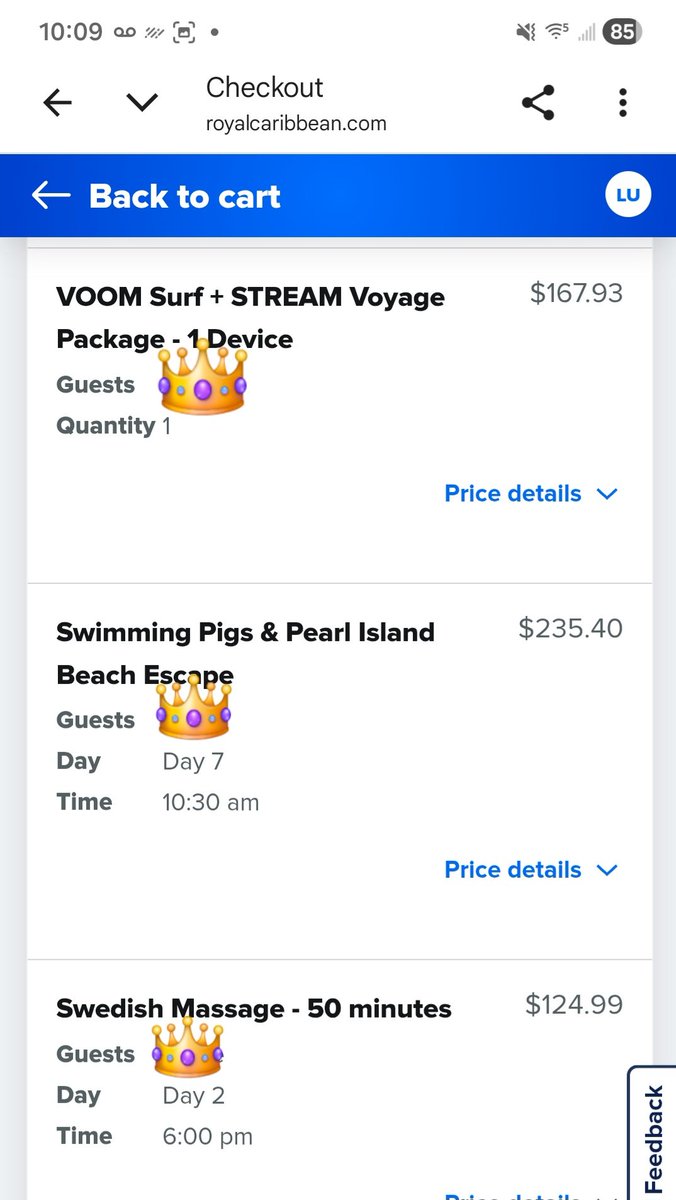Expand Price details for Swimming Pigs excursion
Viewport: 676px width, 1200px height.
pyautogui.click(x=531, y=870)
